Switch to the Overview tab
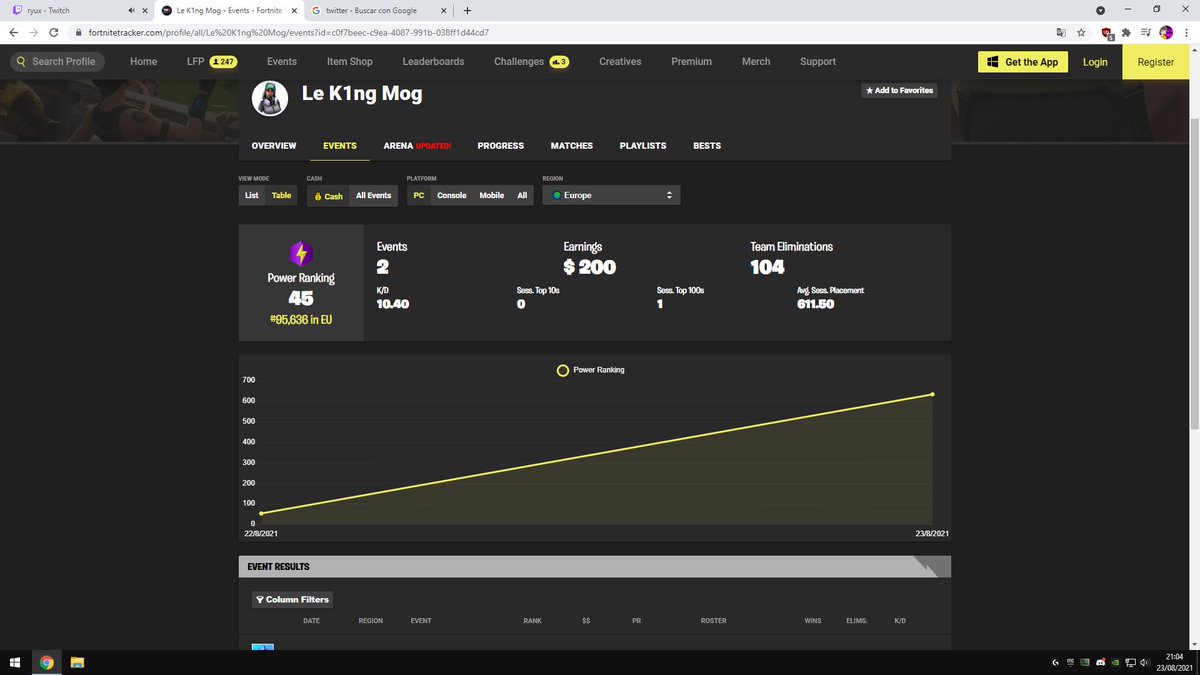1200x675 pixels. (274, 146)
